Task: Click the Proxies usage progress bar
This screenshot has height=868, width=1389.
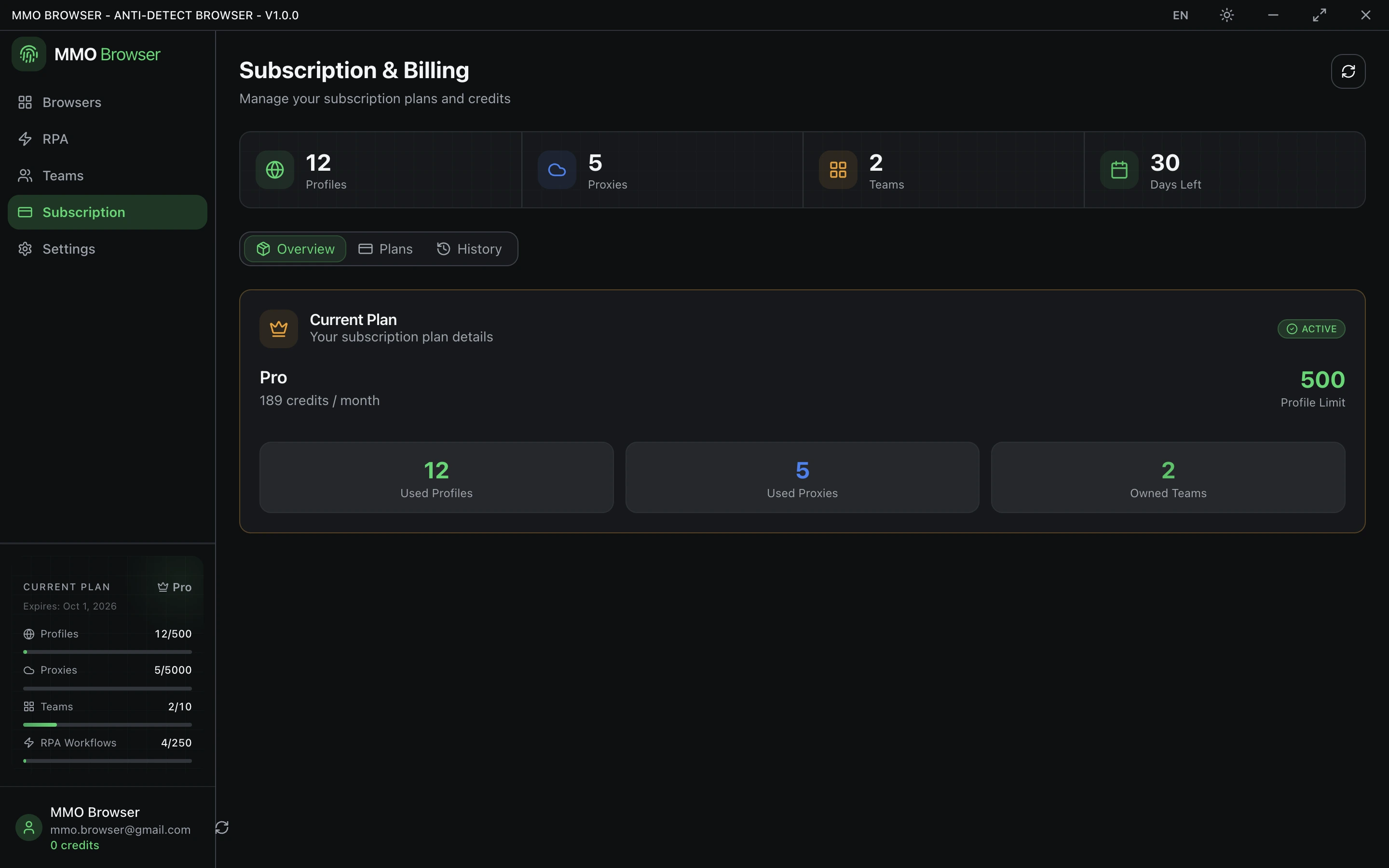Action: pos(108,688)
